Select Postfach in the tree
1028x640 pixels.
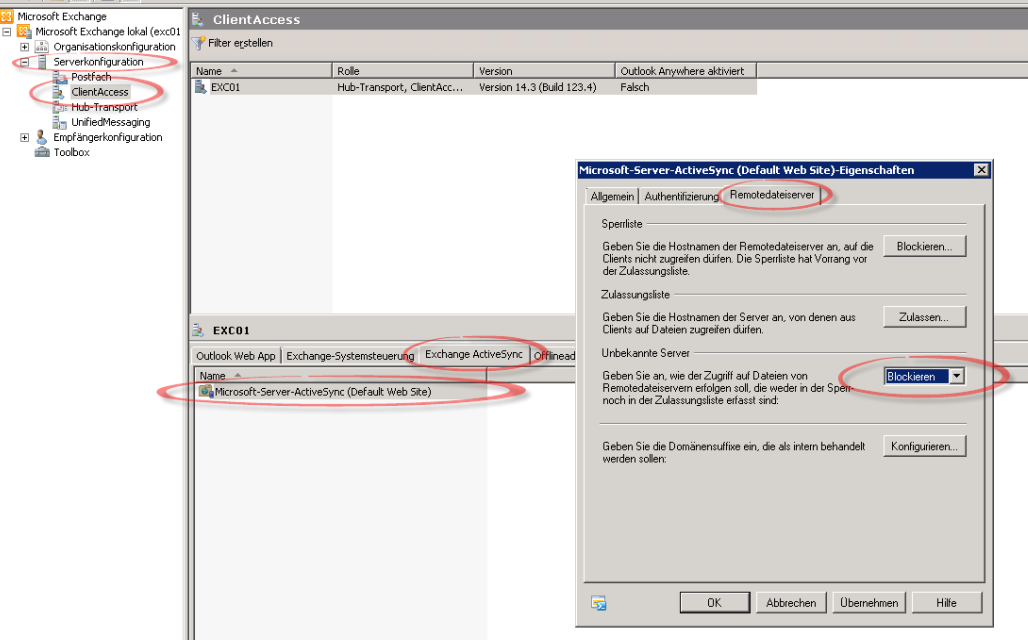pos(91,77)
